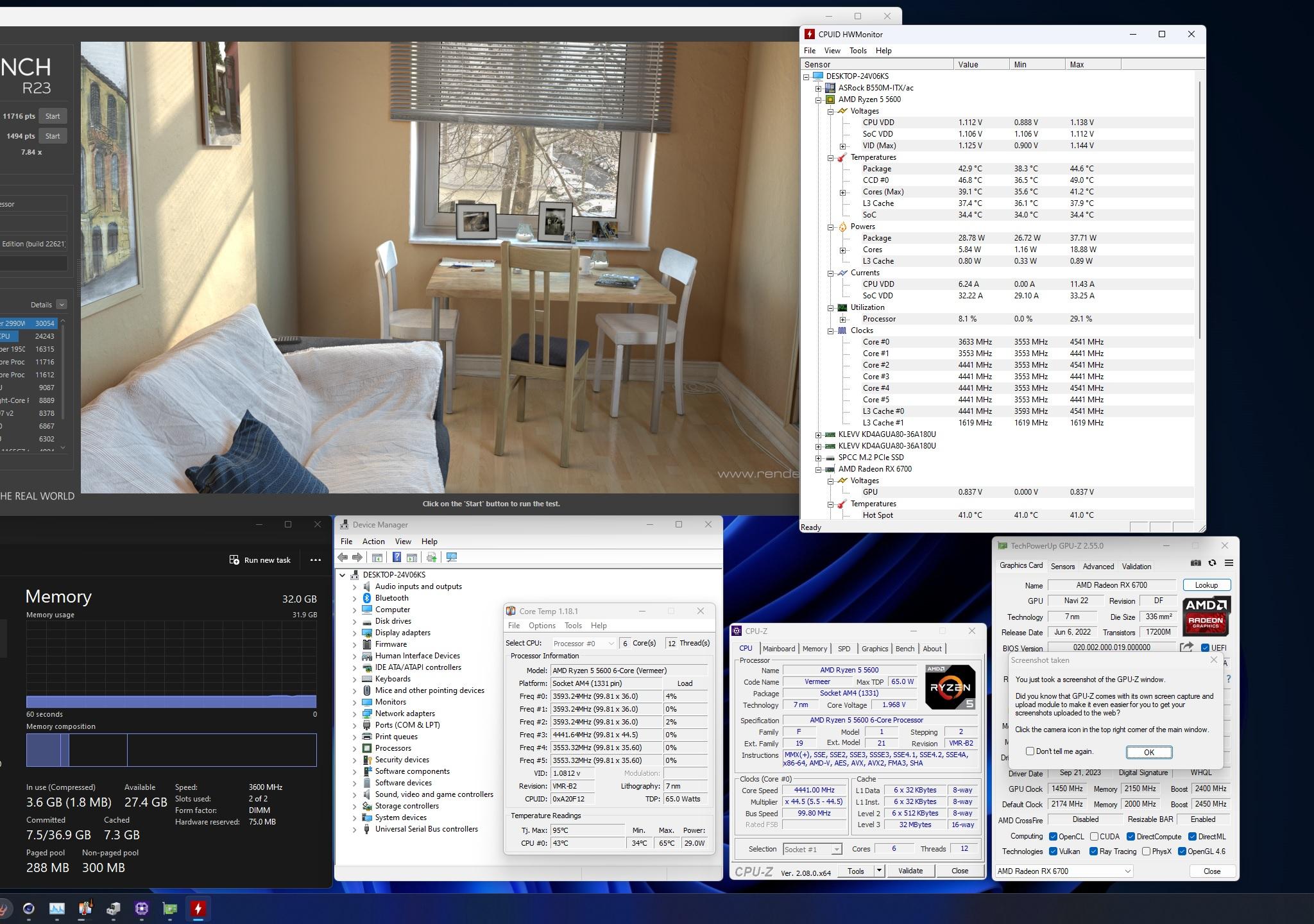Check the Don't tell me again checkbox
The width and height of the screenshot is (1314, 924).
point(1030,751)
